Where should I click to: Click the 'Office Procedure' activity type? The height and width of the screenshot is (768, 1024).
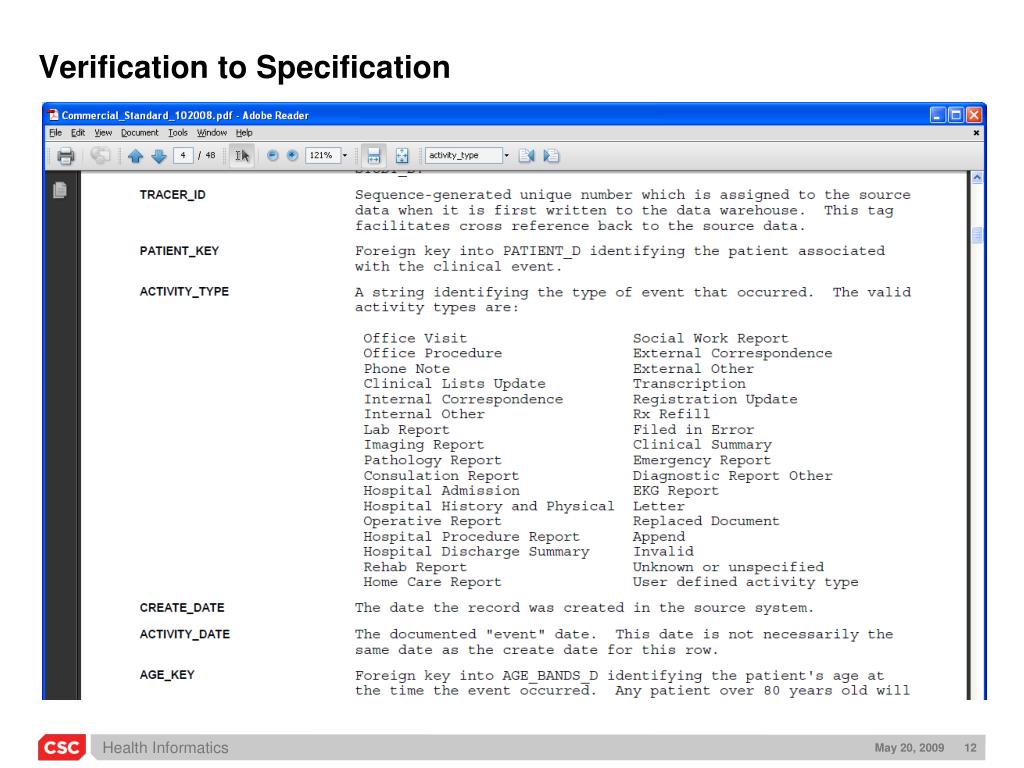(x=432, y=353)
